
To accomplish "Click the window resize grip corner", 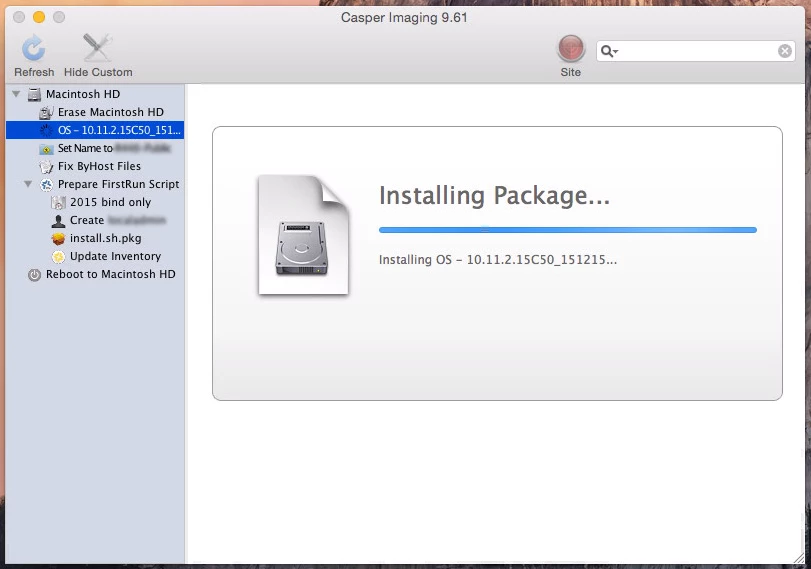I will click(x=800, y=558).
